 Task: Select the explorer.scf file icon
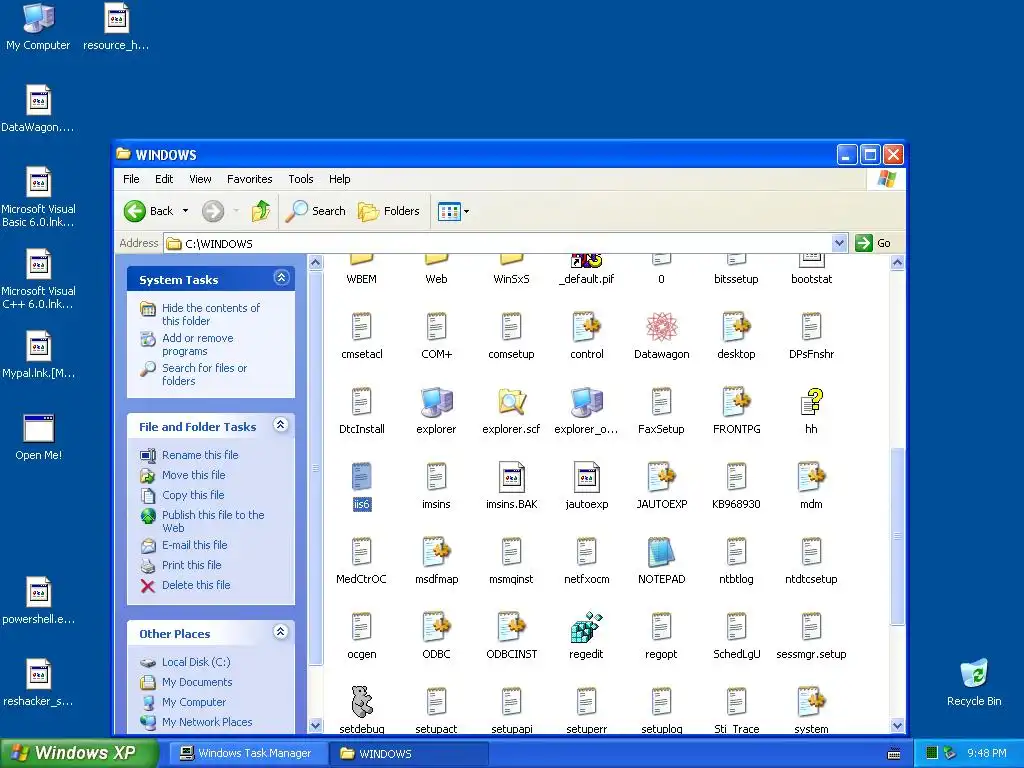[511, 402]
